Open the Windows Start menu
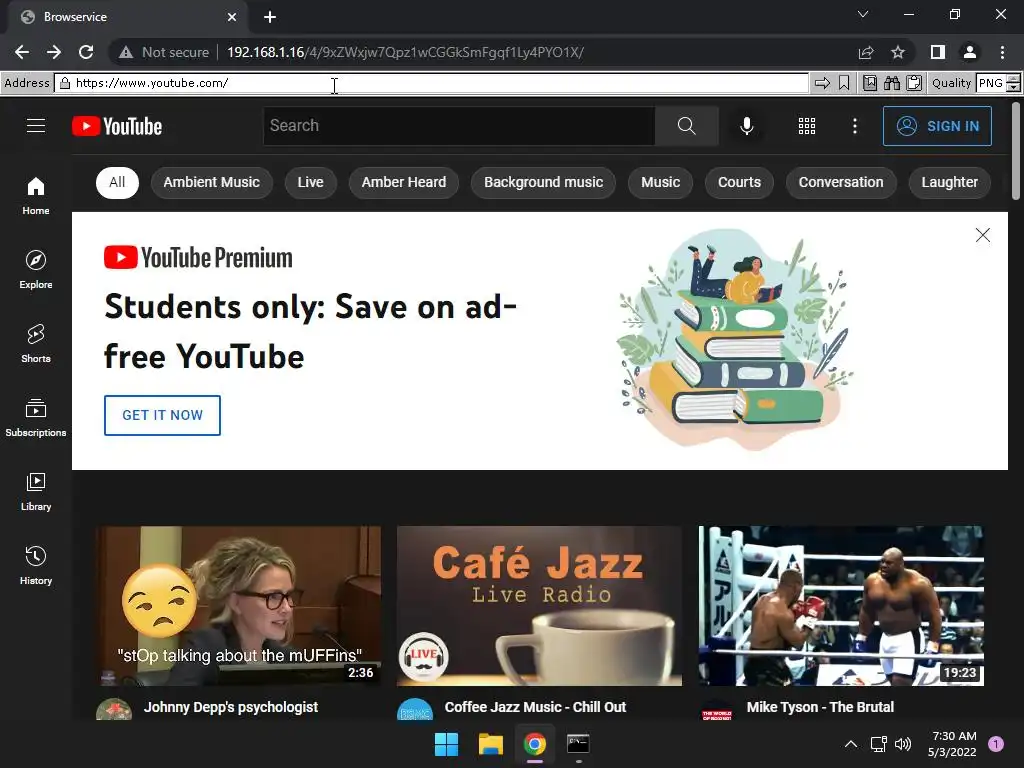Screen dimensions: 1024x768 [447, 744]
